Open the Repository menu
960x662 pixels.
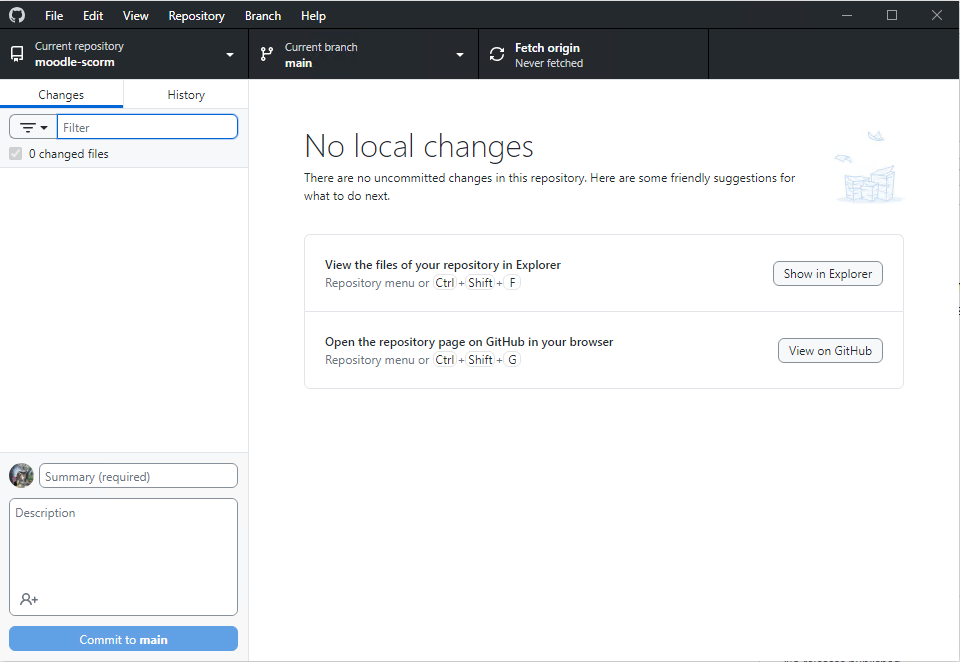click(197, 16)
